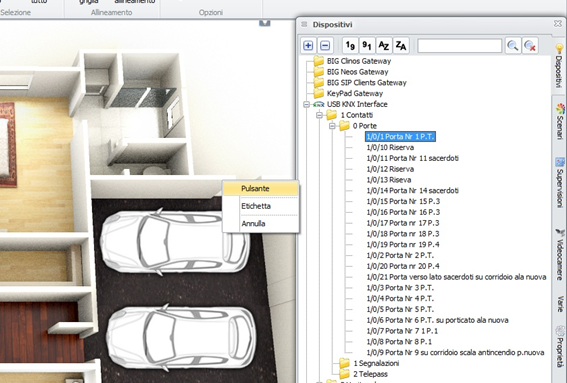Collapse the 0 Porte folder
This screenshot has width=567, height=383.
(332, 126)
